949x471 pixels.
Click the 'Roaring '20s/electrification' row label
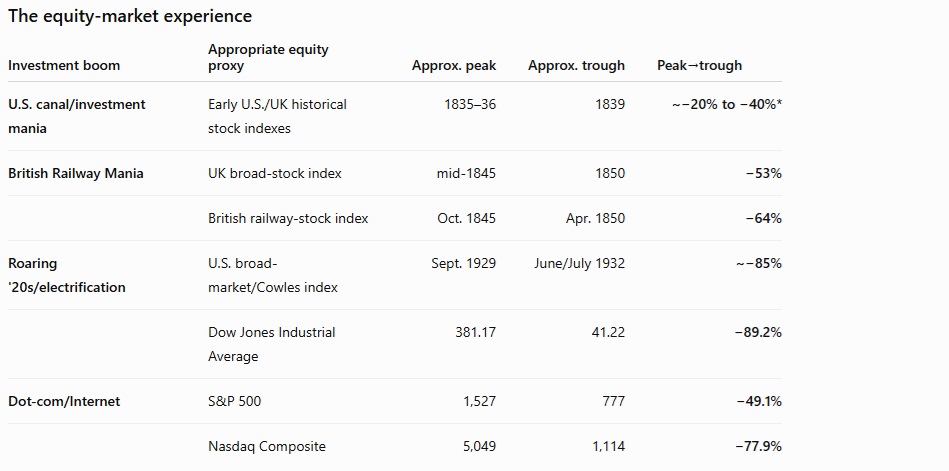[67, 275]
